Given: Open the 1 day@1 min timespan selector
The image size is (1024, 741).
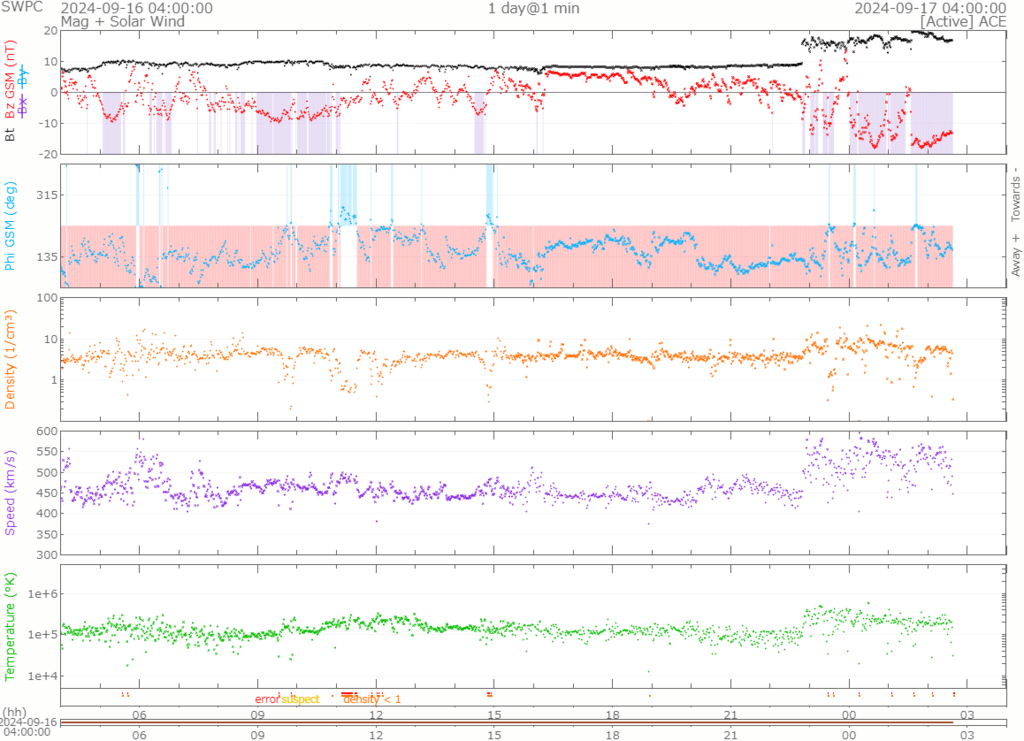Looking at the screenshot, I should [532, 8].
